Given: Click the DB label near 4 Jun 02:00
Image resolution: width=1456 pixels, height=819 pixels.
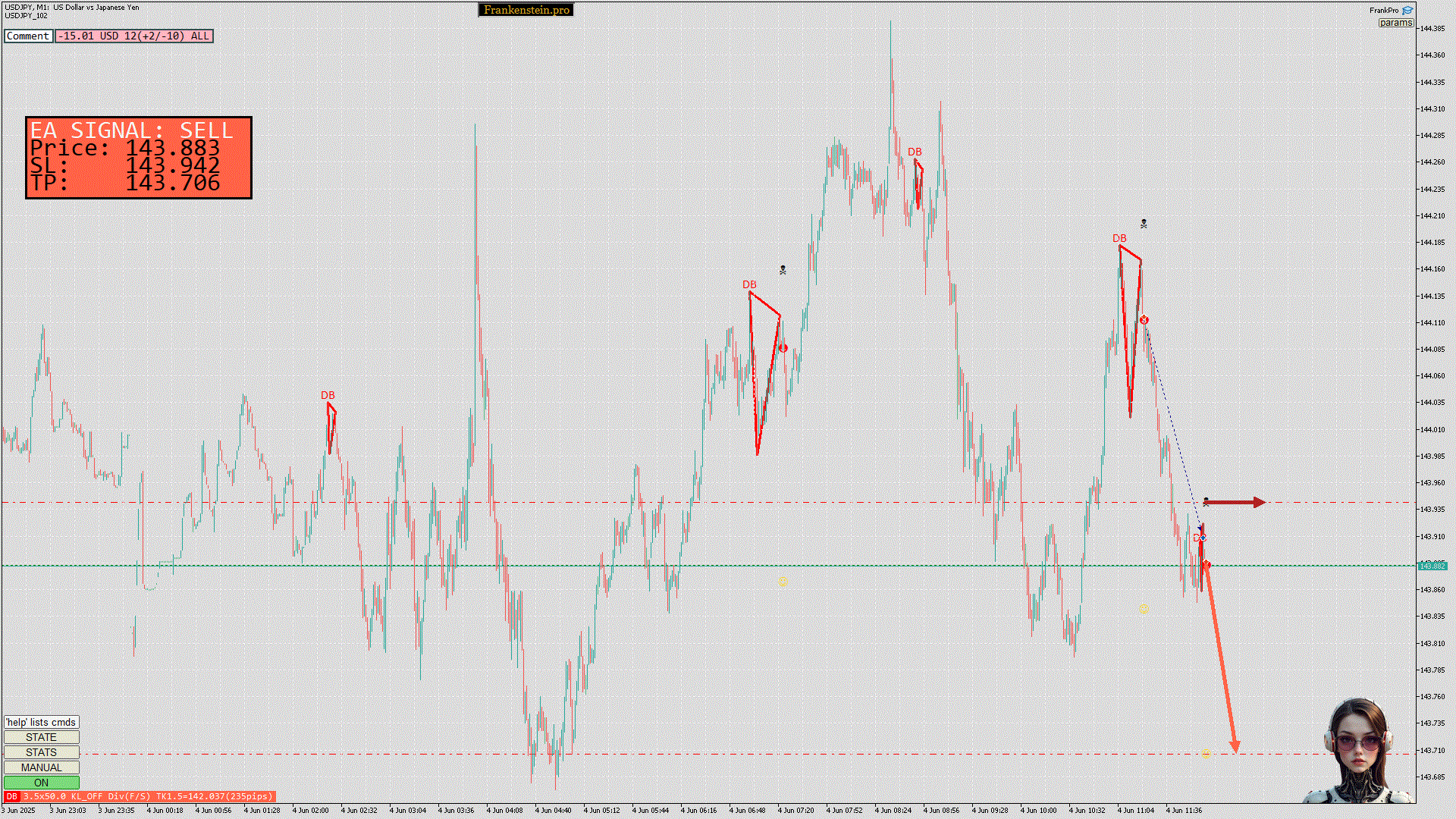Looking at the screenshot, I should [x=328, y=395].
